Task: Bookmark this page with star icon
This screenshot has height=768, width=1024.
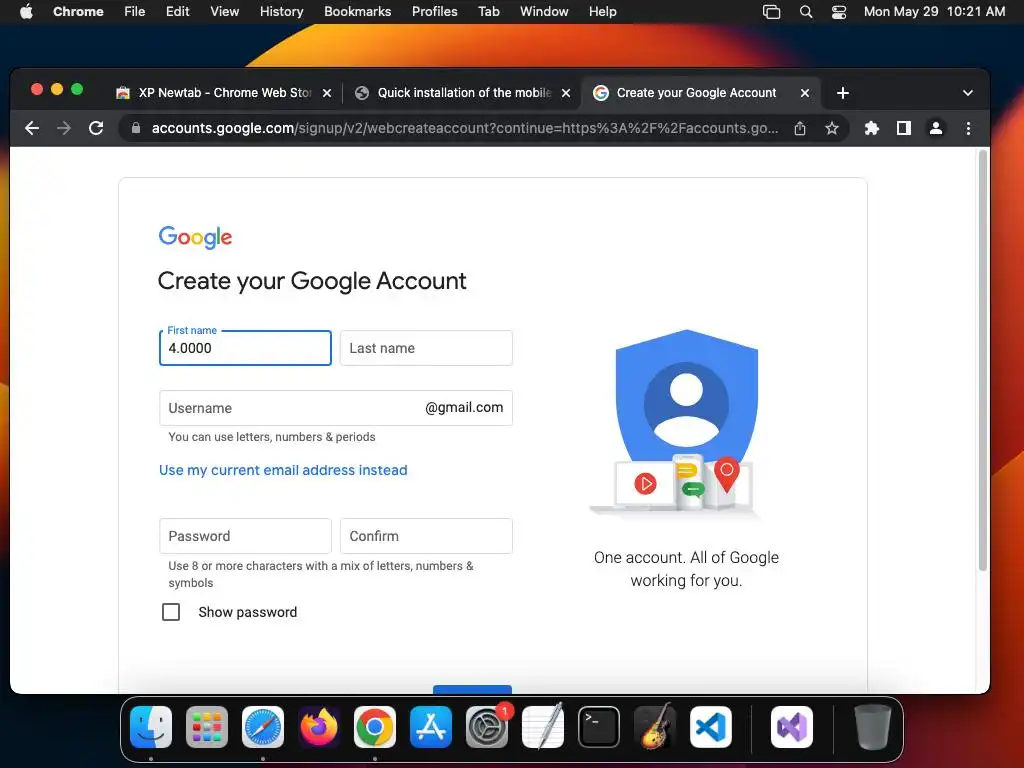Action: (831, 128)
